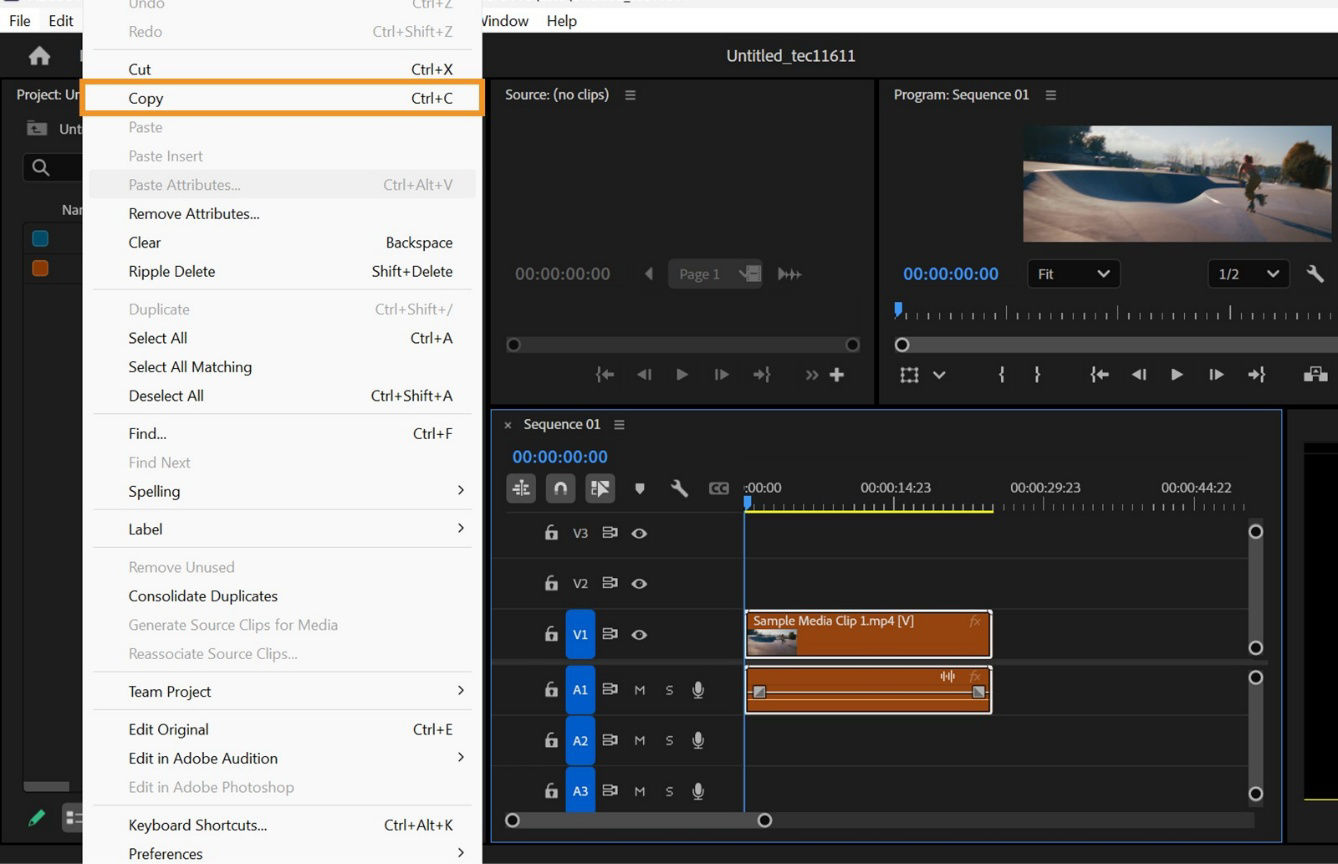Open the Fit zoom dropdown in Program monitor

pos(1073,273)
